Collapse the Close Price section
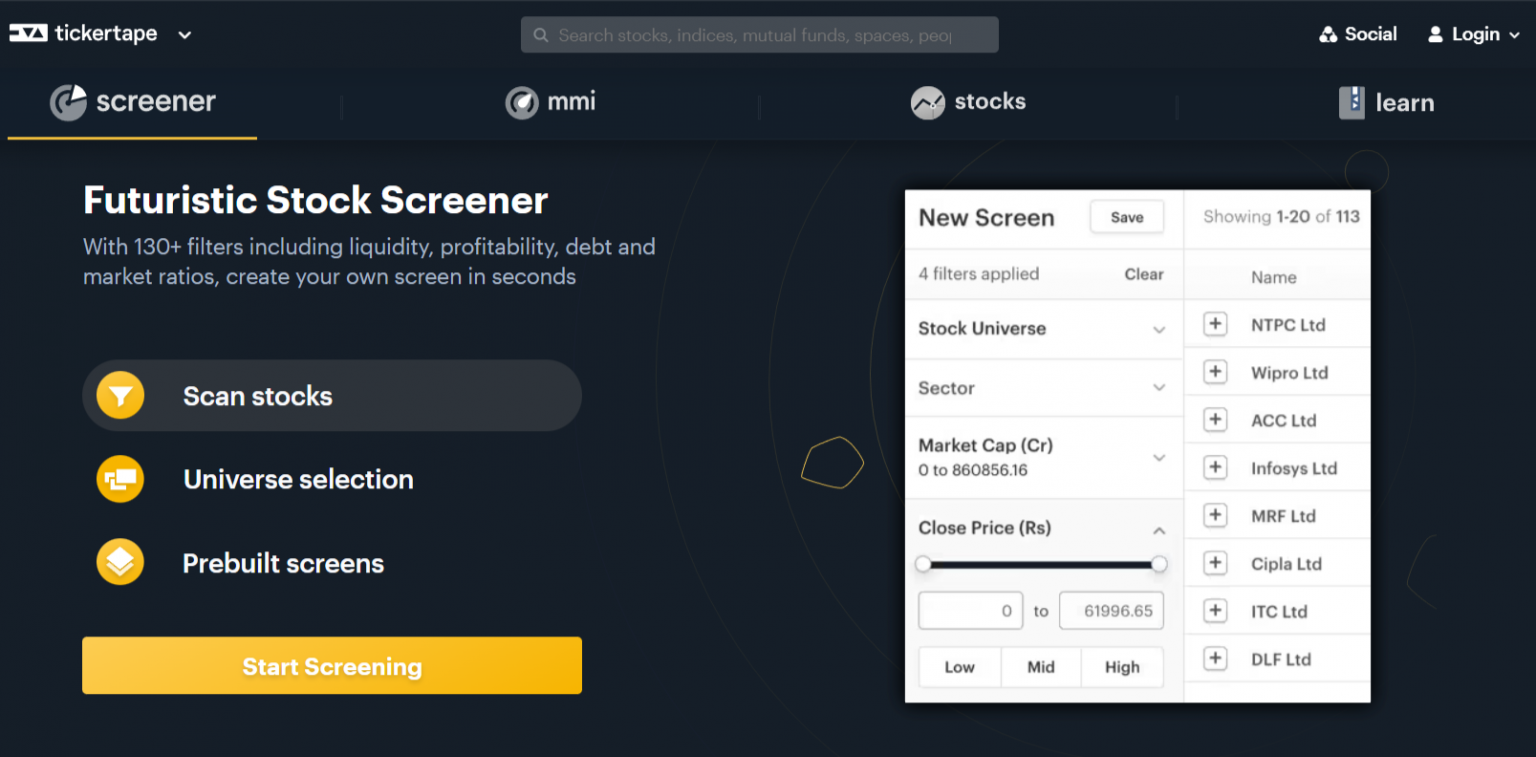Image resolution: width=1536 pixels, height=757 pixels. [x=1158, y=530]
